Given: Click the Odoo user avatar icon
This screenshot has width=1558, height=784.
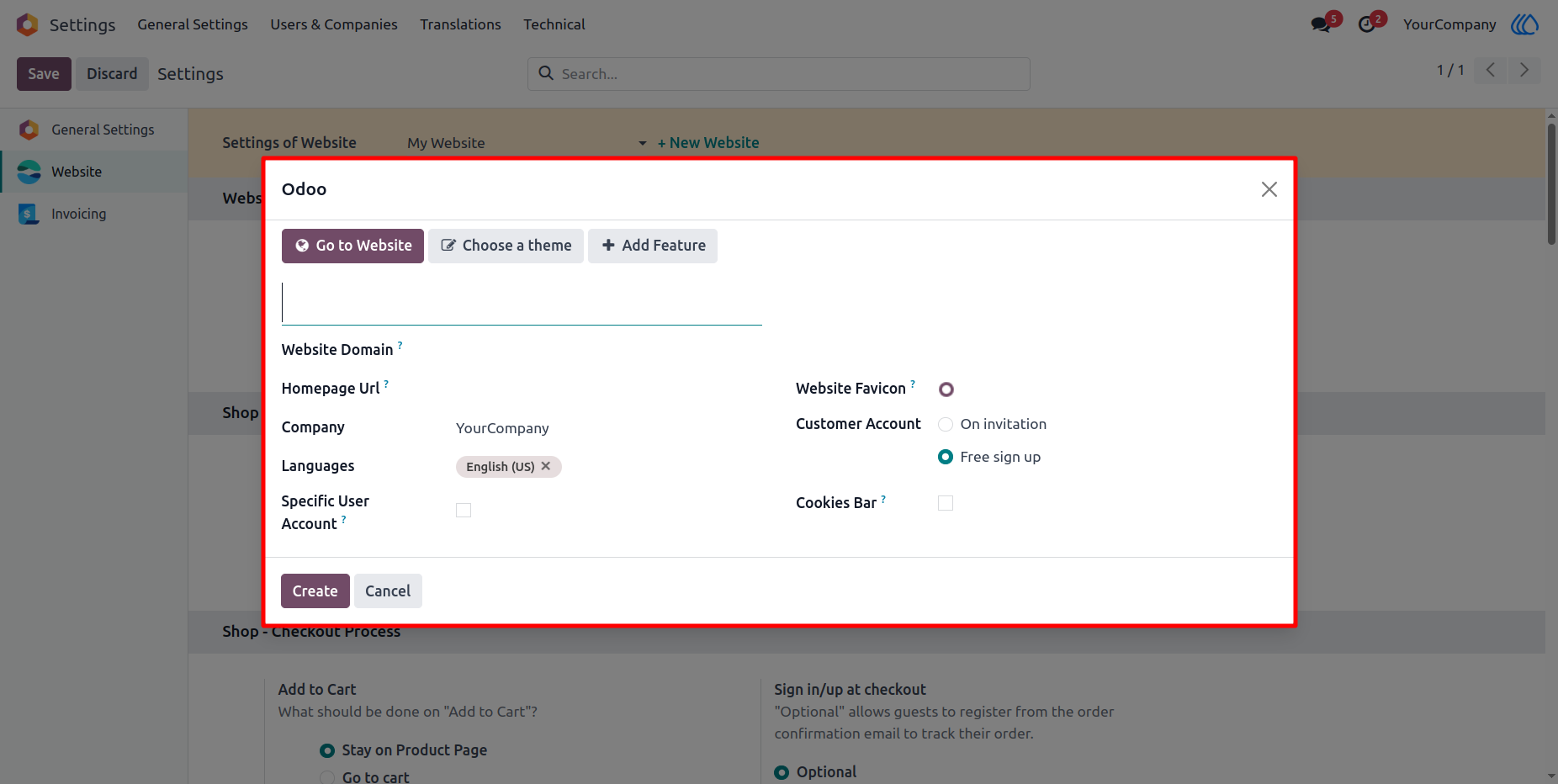Looking at the screenshot, I should [x=1524, y=24].
